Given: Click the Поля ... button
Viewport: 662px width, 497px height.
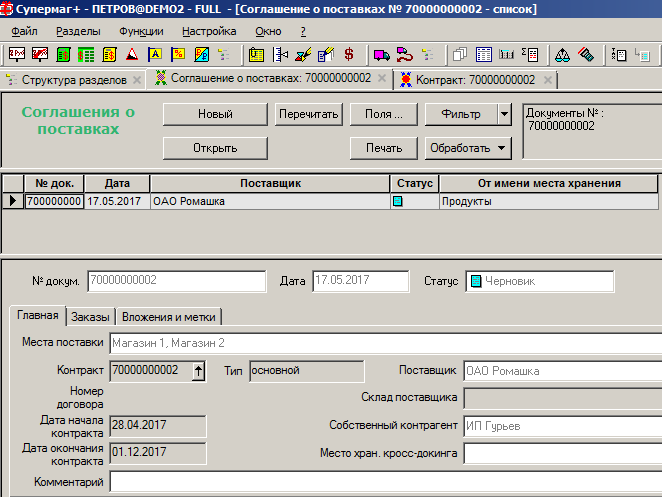Looking at the screenshot, I should [384, 114].
